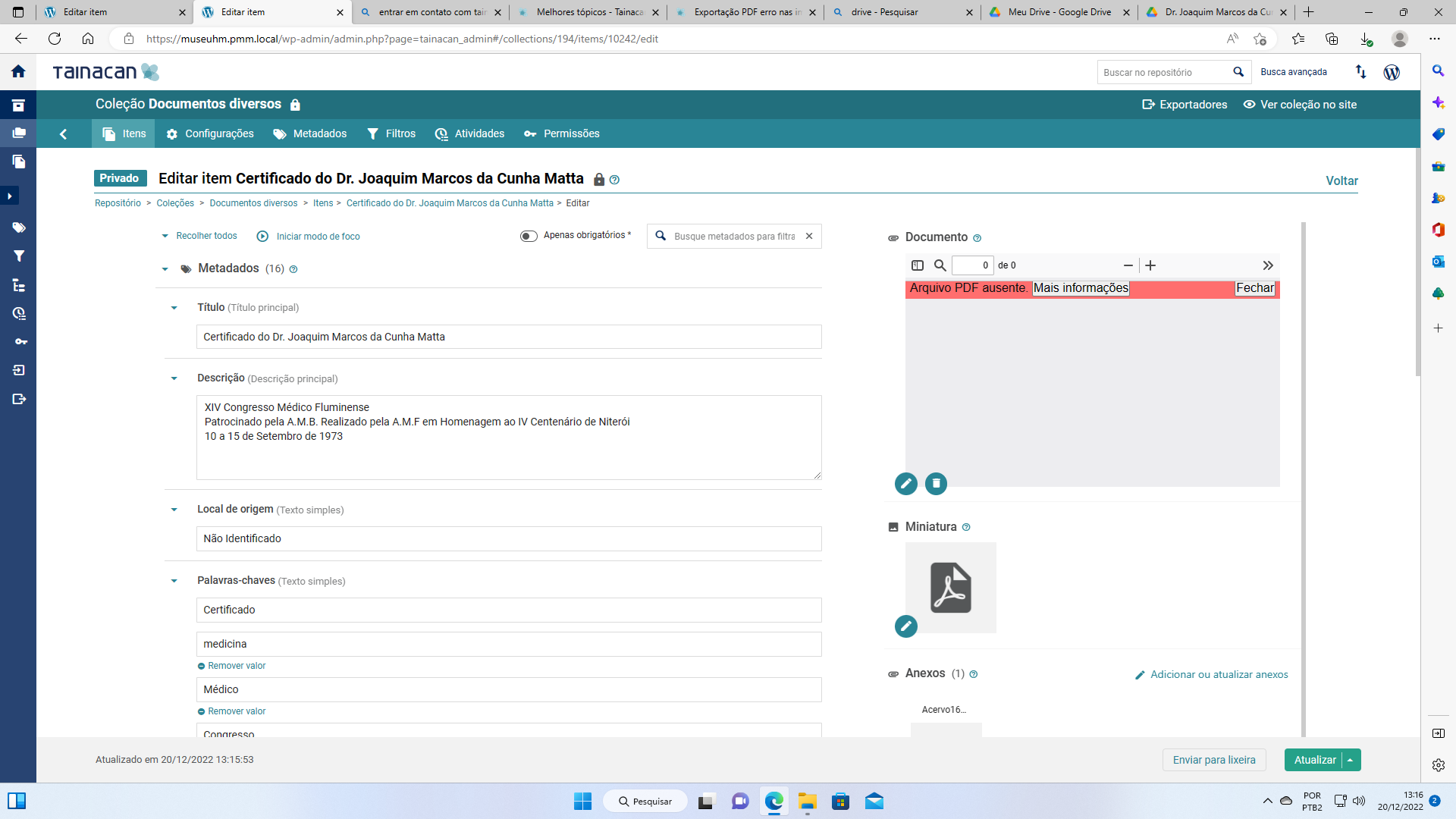The height and width of the screenshot is (819, 1456).
Task: Switch to the Metadados tab
Action: [309, 133]
